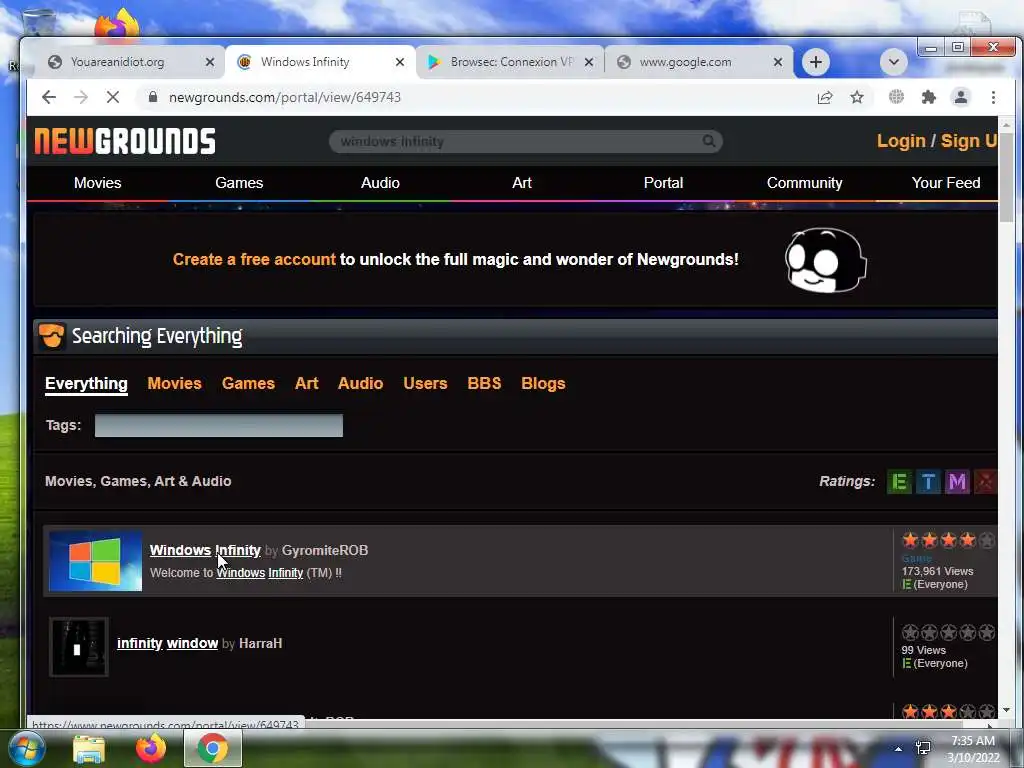
Task: Open the Login link
Action: click(901, 141)
